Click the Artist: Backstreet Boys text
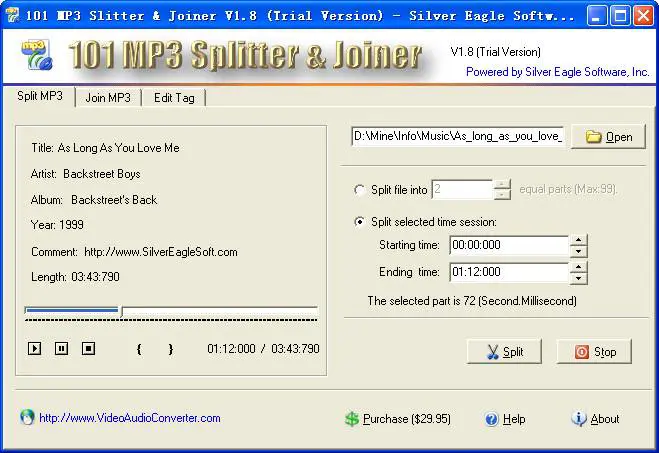The image size is (659, 453). pyautogui.click(x=85, y=174)
